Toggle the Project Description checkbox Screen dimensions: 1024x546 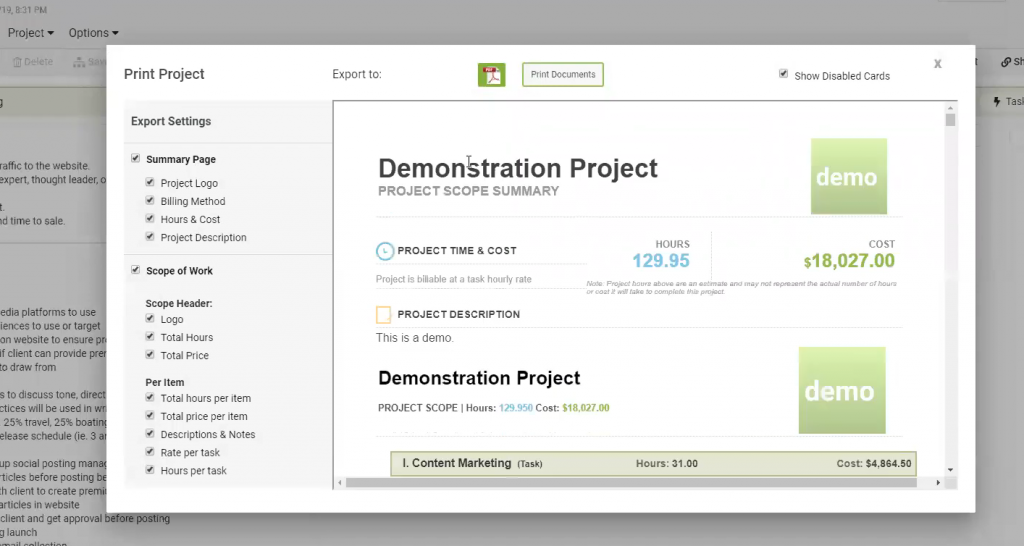[x=150, y=236]
